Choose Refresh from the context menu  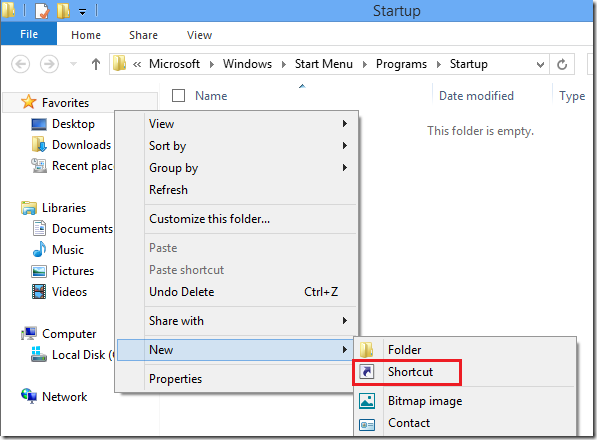point(250,190)
